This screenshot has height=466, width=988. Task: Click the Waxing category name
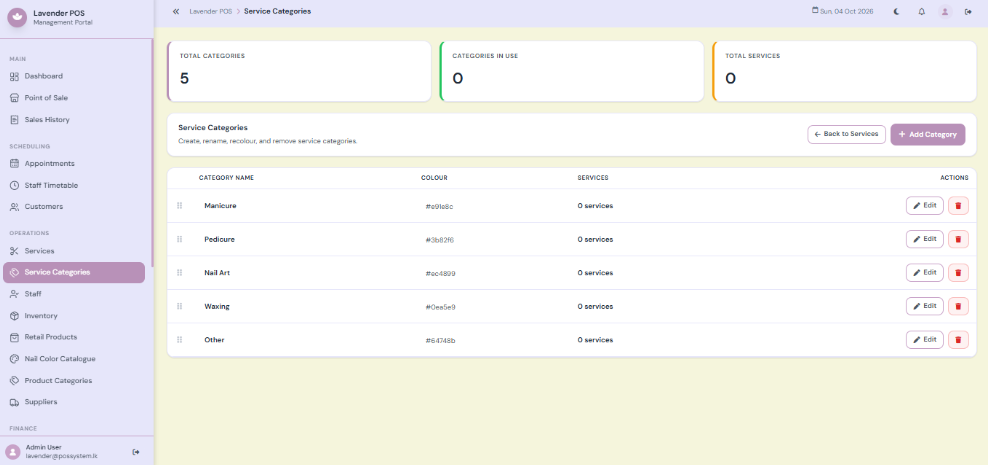tap(217, 306)
